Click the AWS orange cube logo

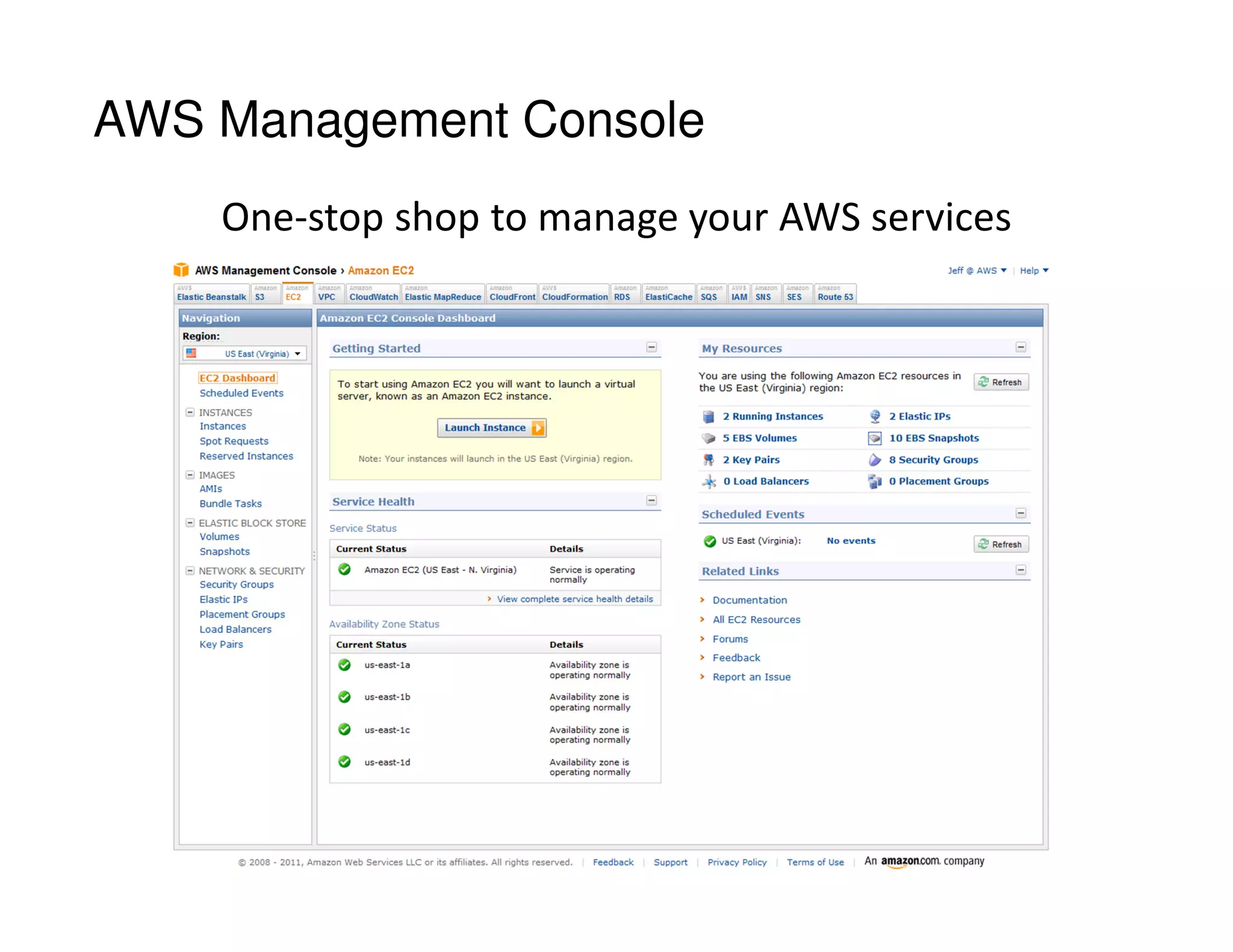click(x=181, y=270)
